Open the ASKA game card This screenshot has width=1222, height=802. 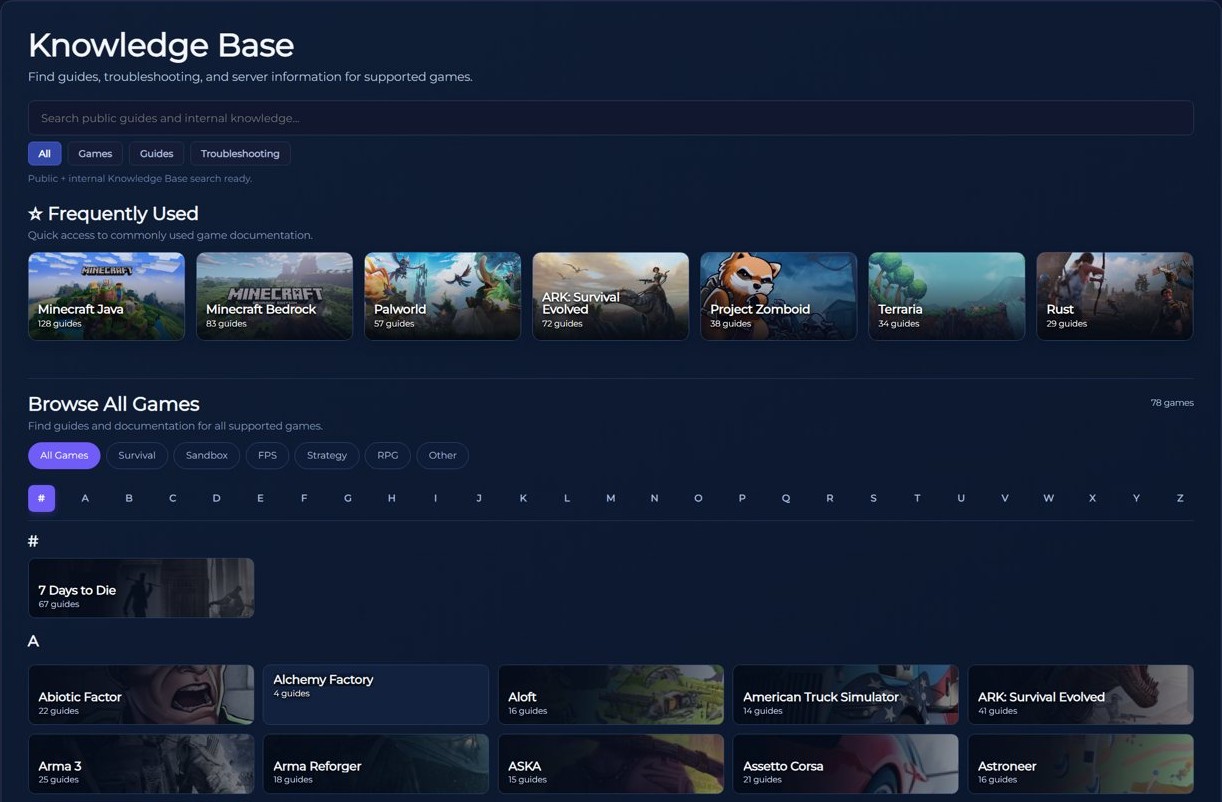coord(611,764)
